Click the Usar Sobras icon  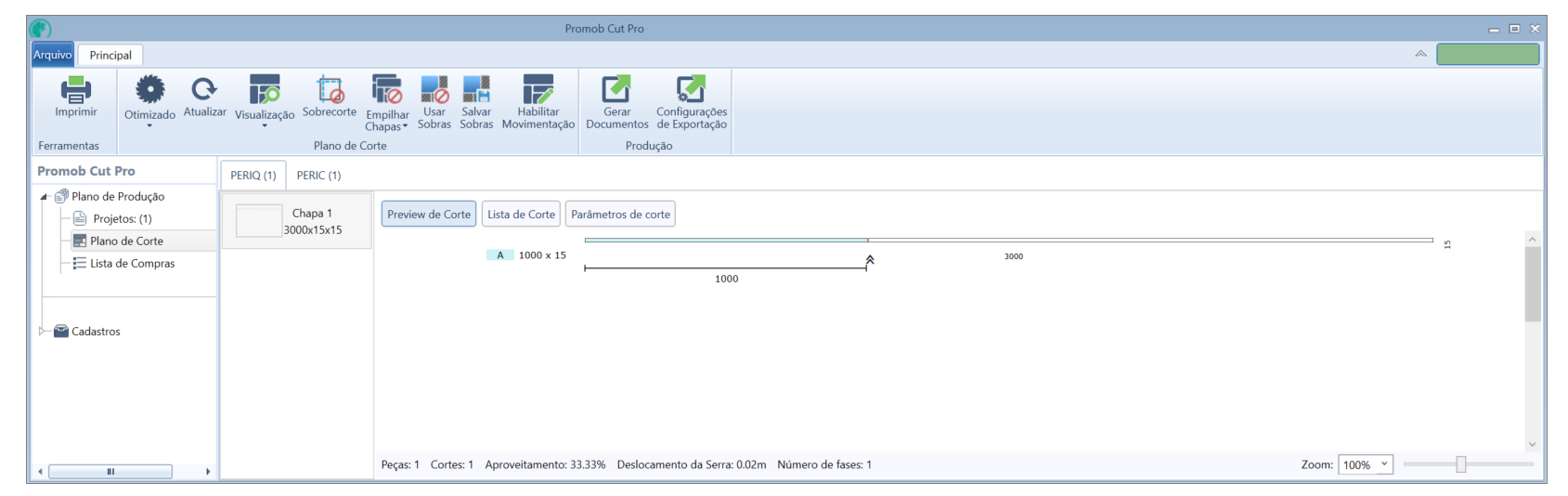click(x=434, y=89)
